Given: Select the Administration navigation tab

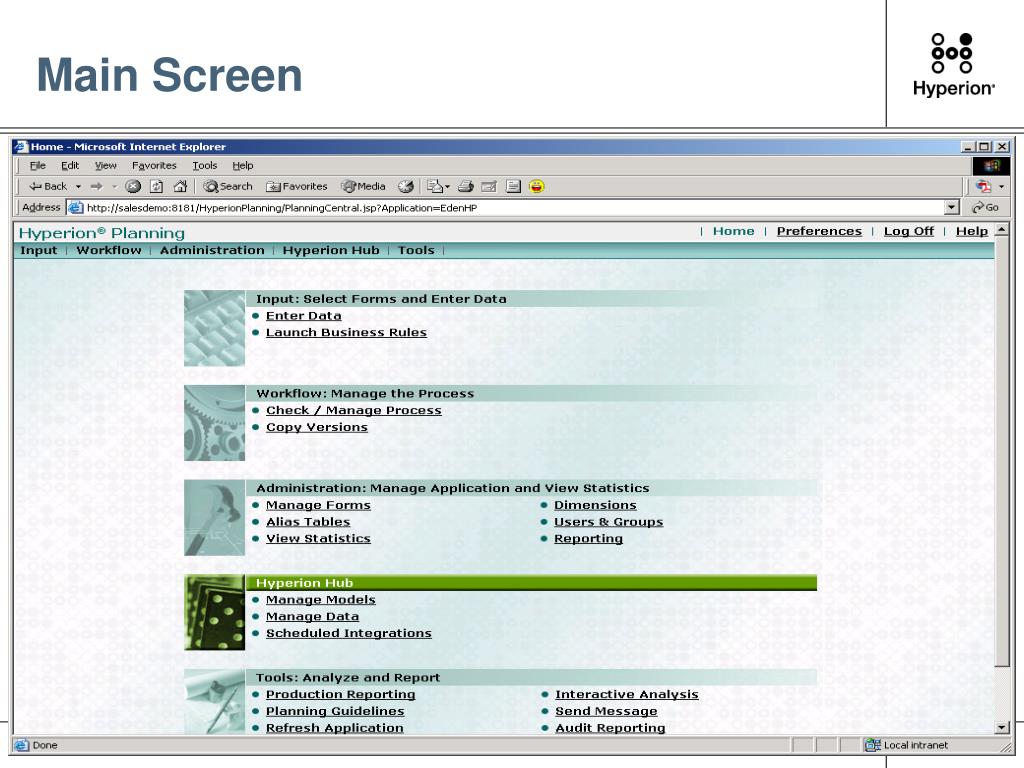Looking at the screenshot, I should point(212,250).
